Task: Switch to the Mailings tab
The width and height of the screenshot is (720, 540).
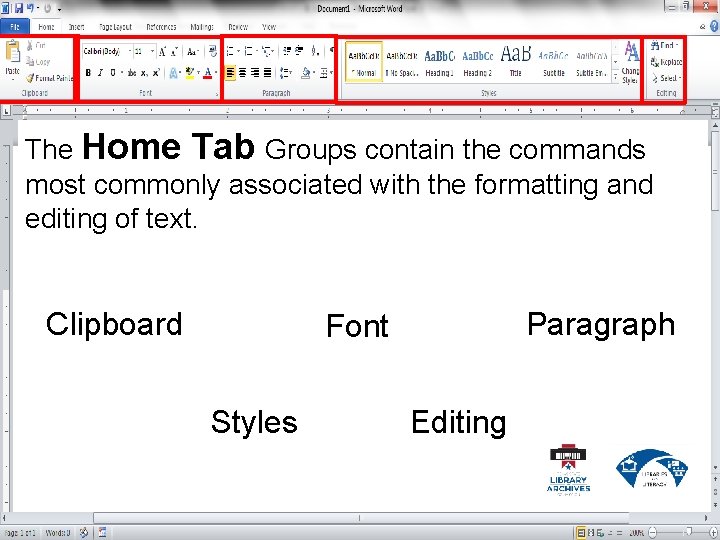Action: (x=202, y=27)
